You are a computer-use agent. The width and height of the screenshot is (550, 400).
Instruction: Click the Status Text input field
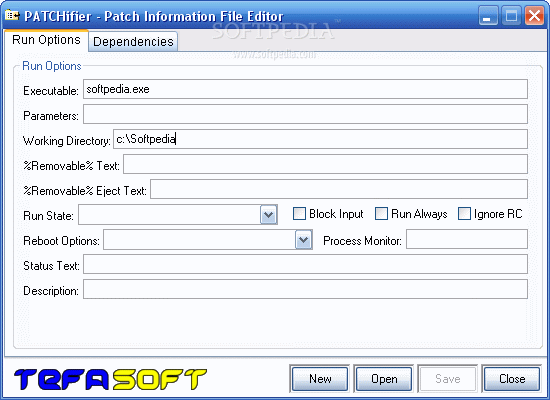tap(305, 264)
